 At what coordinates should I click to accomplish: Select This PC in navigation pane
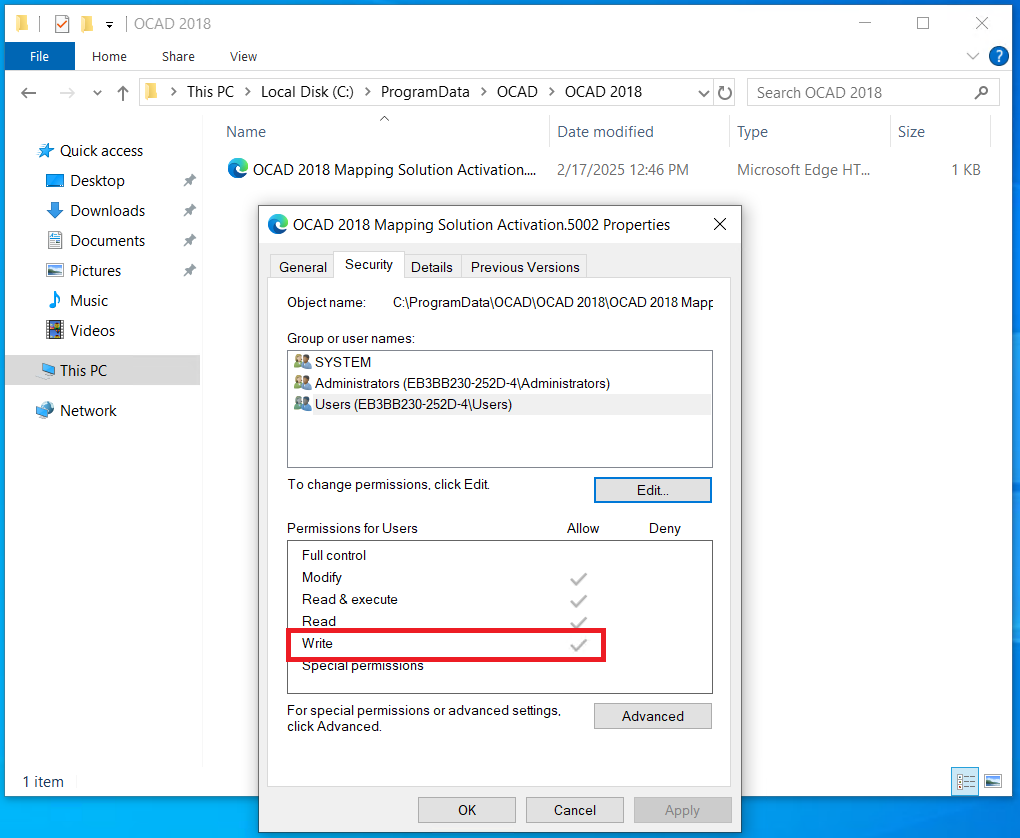102,370
